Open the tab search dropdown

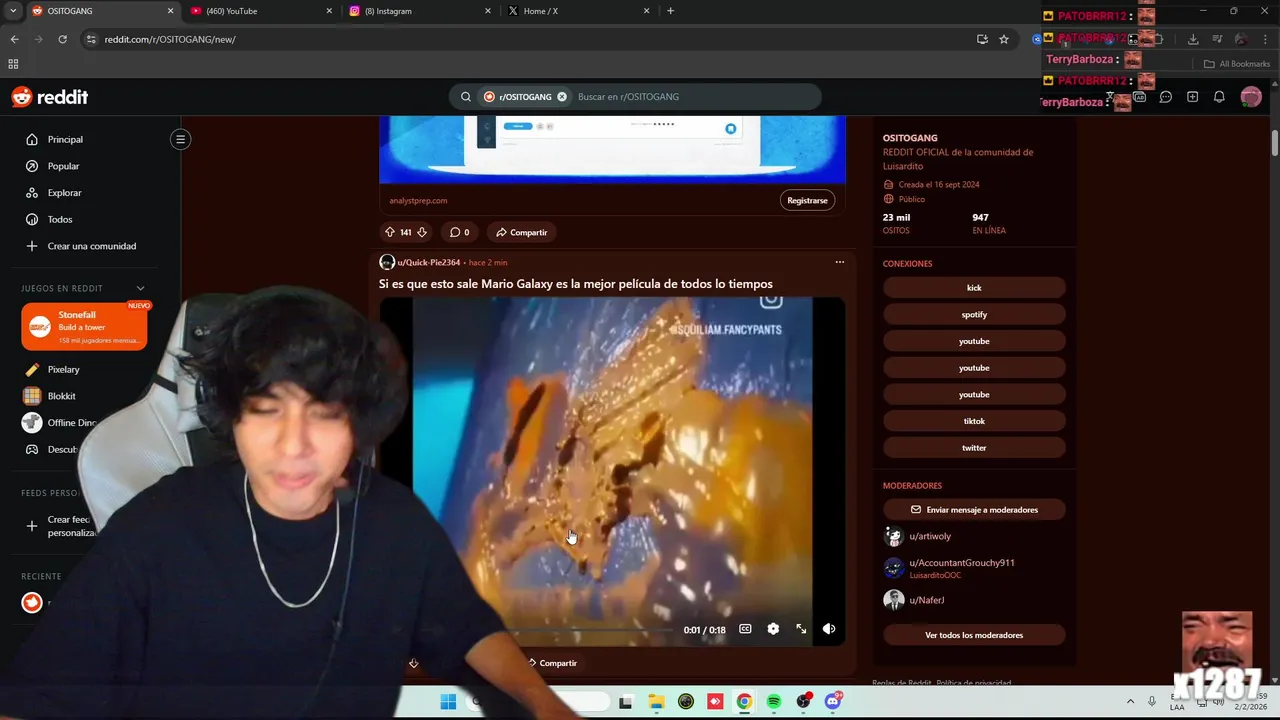(x=13, y=11)
